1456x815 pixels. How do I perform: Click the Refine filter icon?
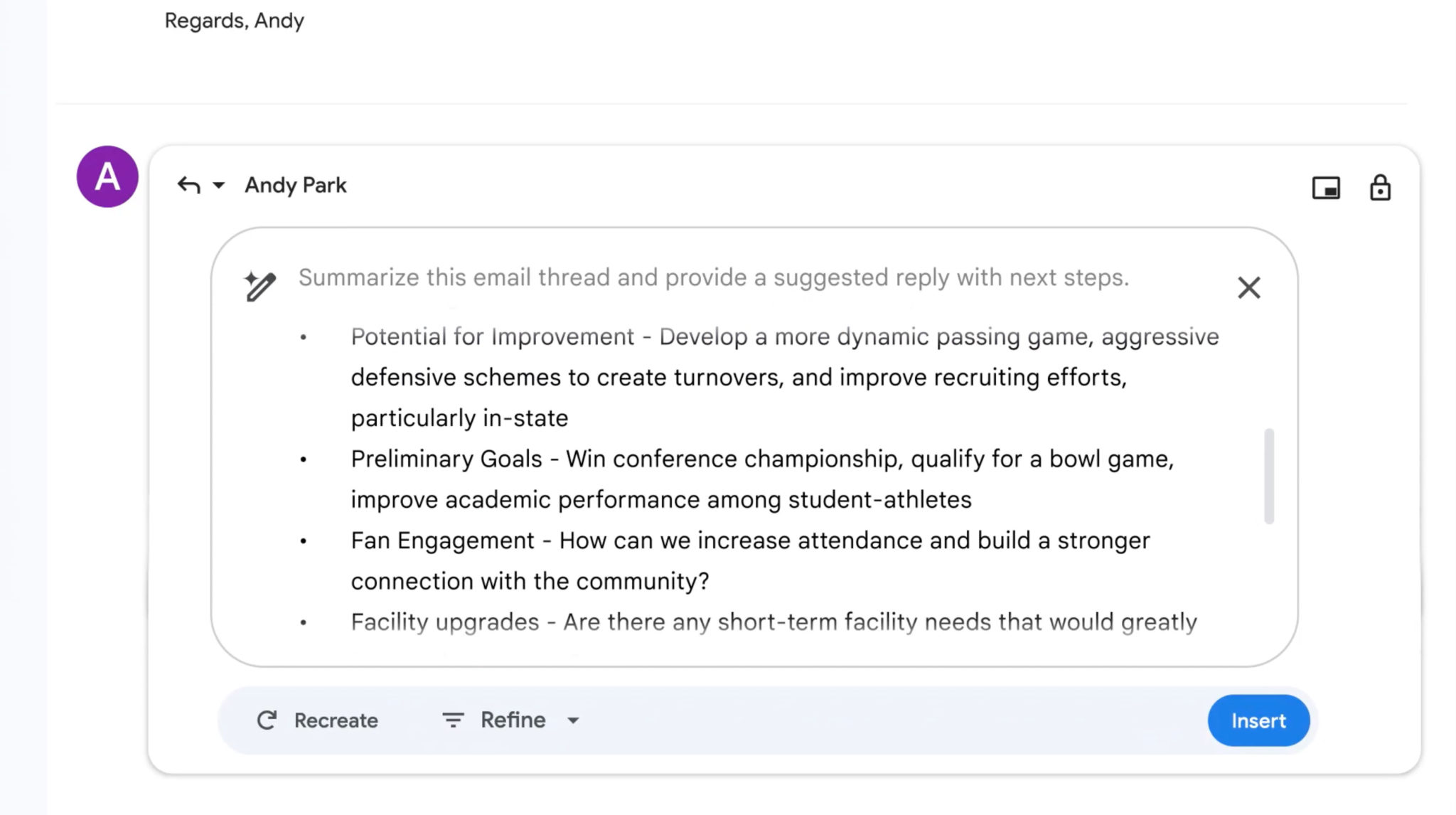(453, 720)
